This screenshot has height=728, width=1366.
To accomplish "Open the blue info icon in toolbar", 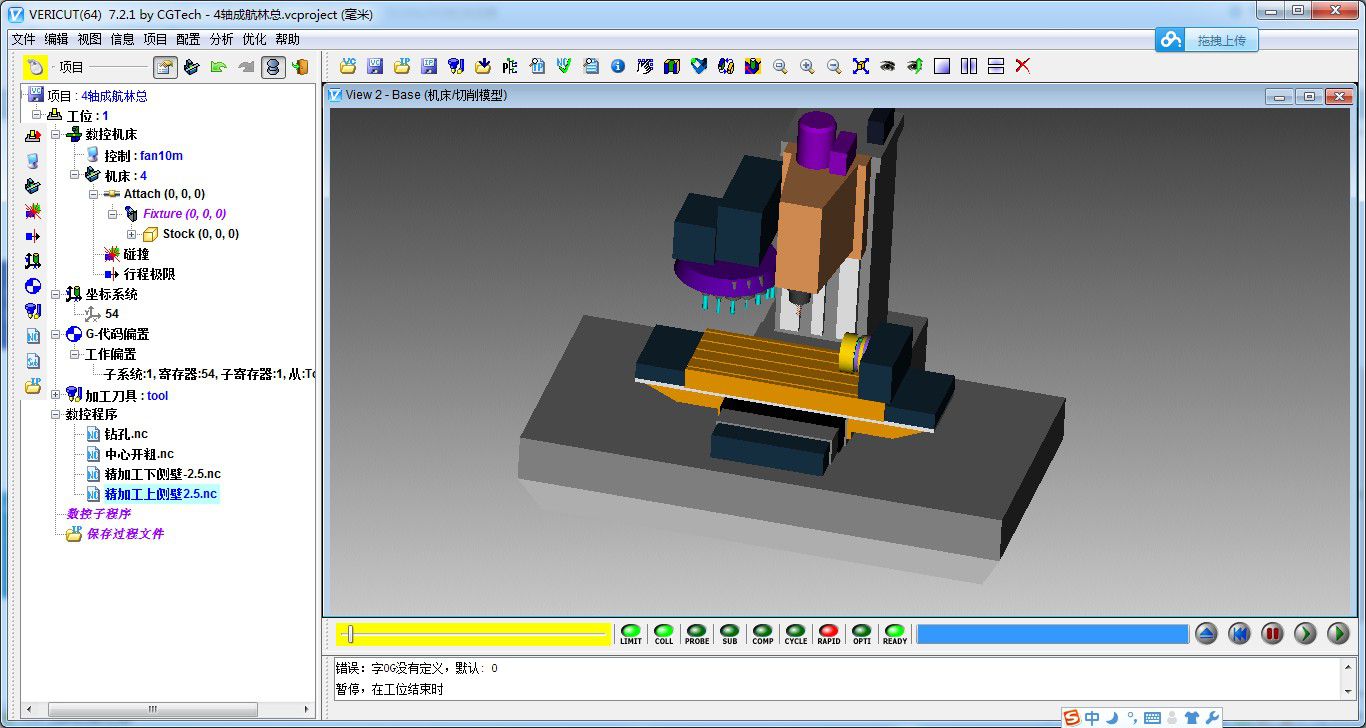I will point(618,66).
